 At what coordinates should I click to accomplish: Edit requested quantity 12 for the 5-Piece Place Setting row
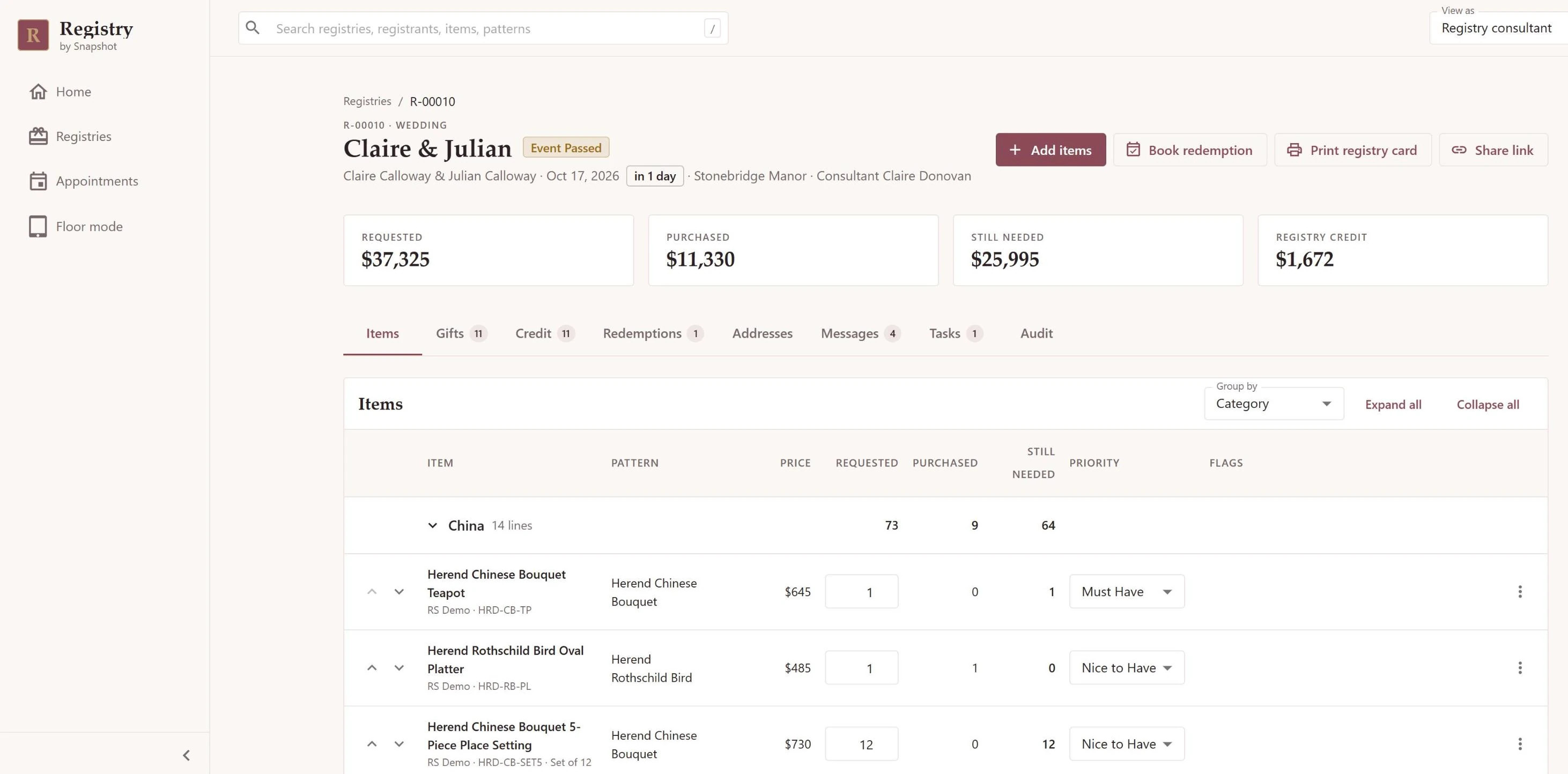tap(861, 743)
